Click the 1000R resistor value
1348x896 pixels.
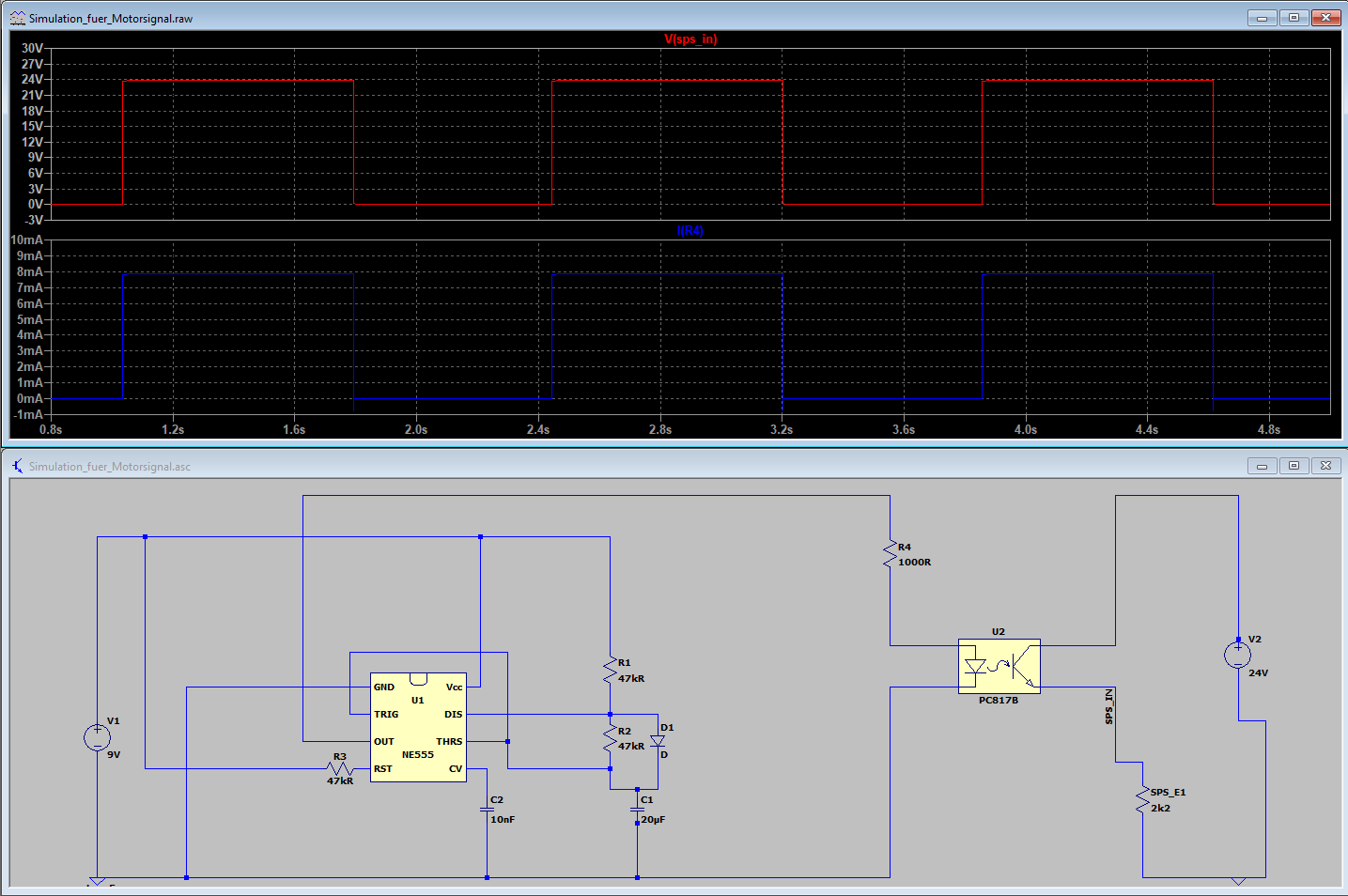(915, 563)
